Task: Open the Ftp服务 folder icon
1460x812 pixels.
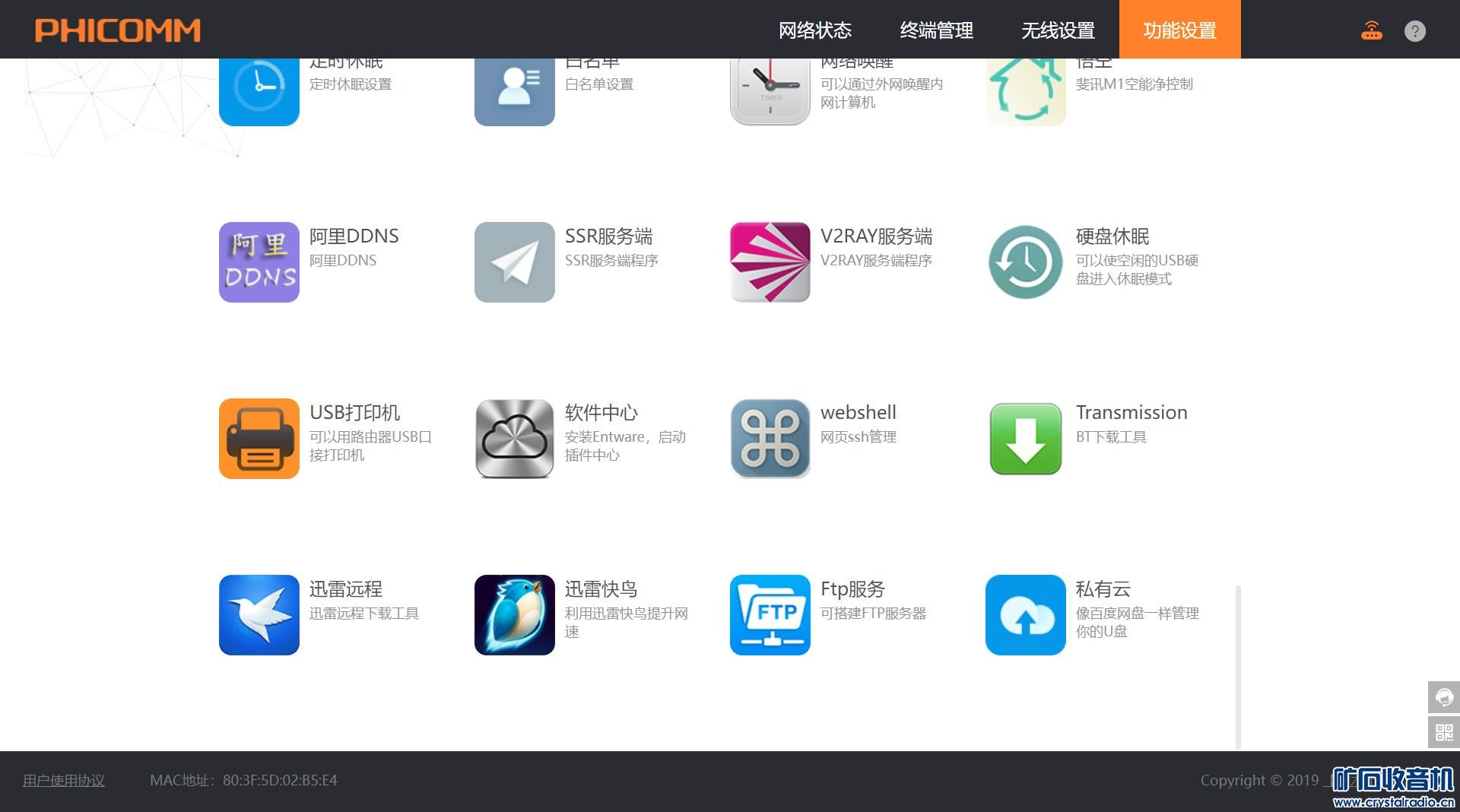Action: (770, 615)
